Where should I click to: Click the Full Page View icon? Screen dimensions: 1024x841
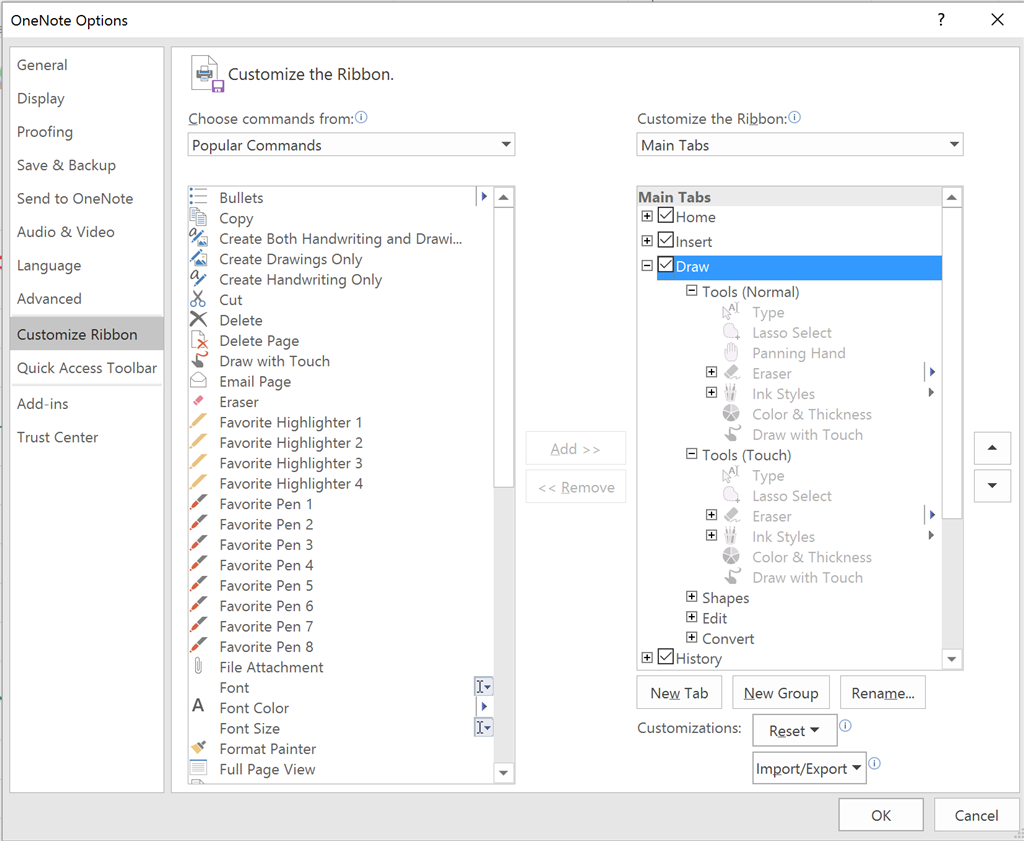(x=199, y=768)
